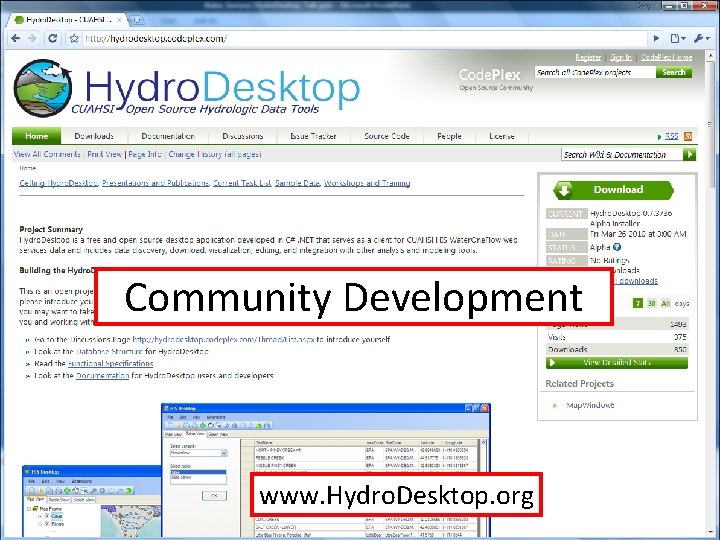
Task: Open the Source Code tab
Action: (x=387, y=136)
